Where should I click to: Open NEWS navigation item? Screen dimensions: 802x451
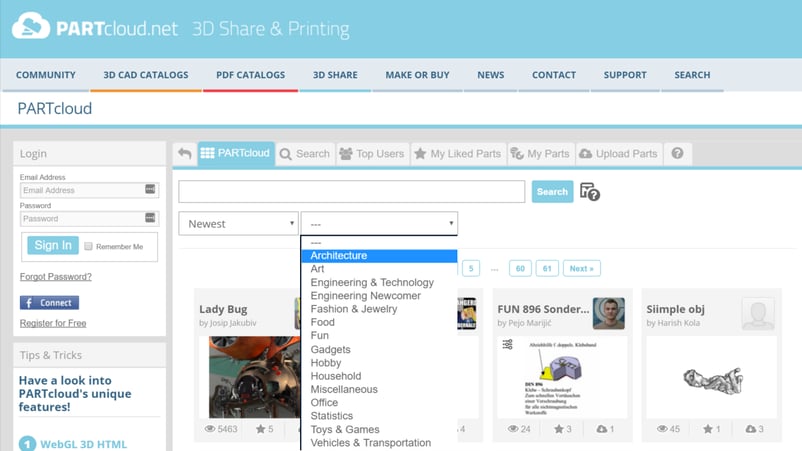(x=491, y=75)
